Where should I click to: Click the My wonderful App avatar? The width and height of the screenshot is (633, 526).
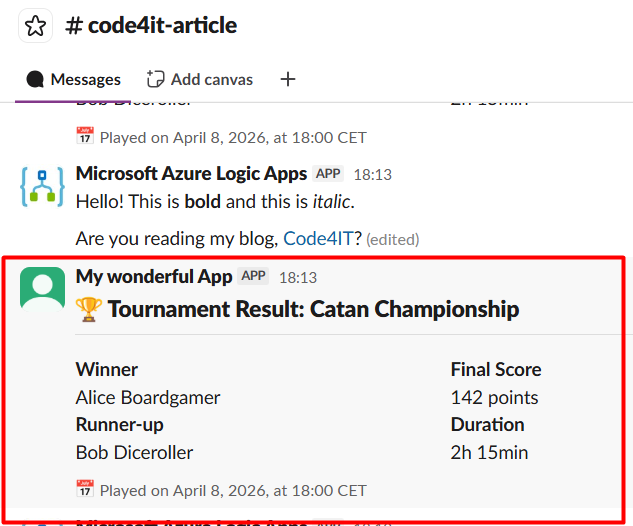click(x=42, y=289)
